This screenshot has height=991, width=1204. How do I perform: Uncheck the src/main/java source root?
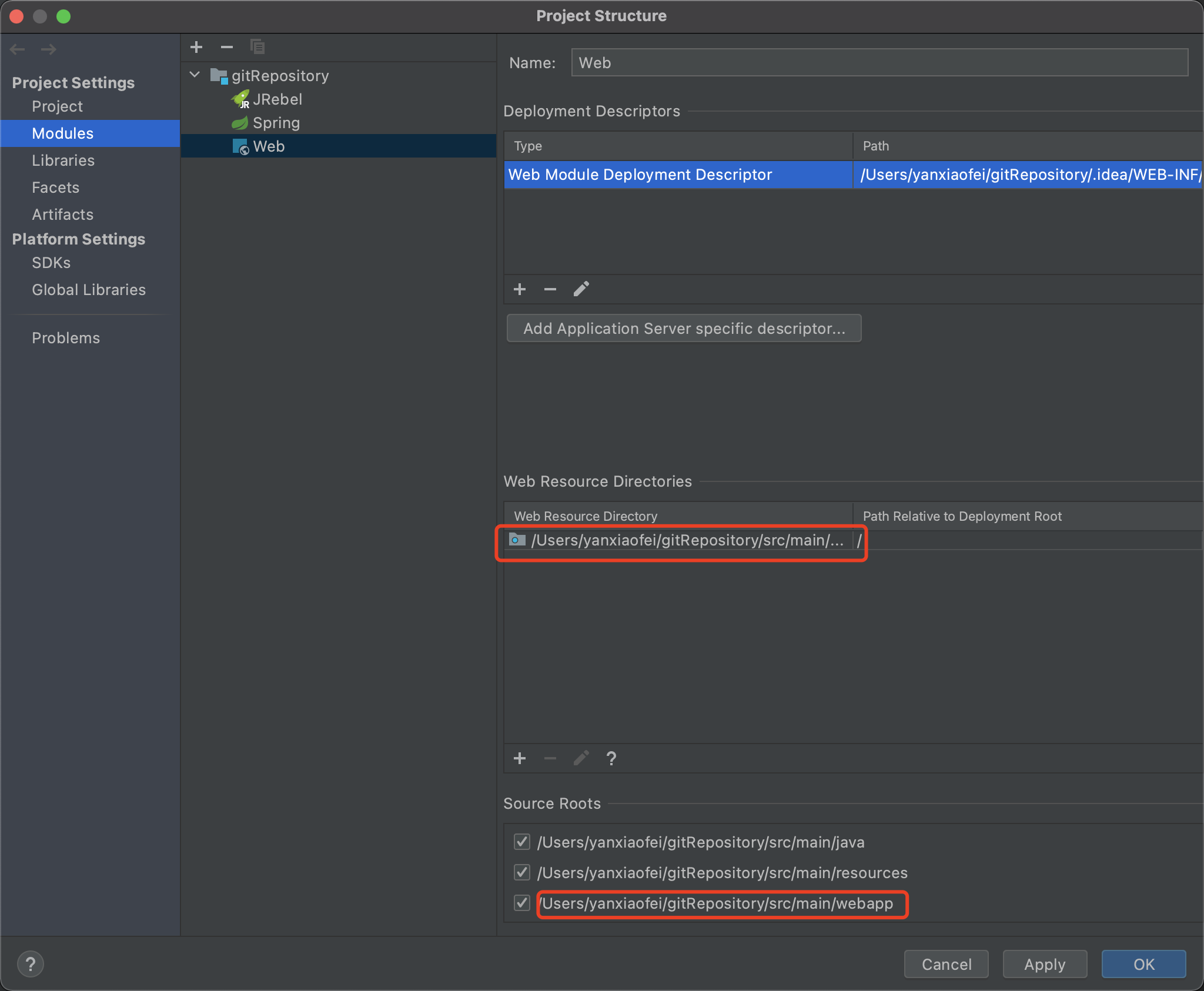pos(522,842)
